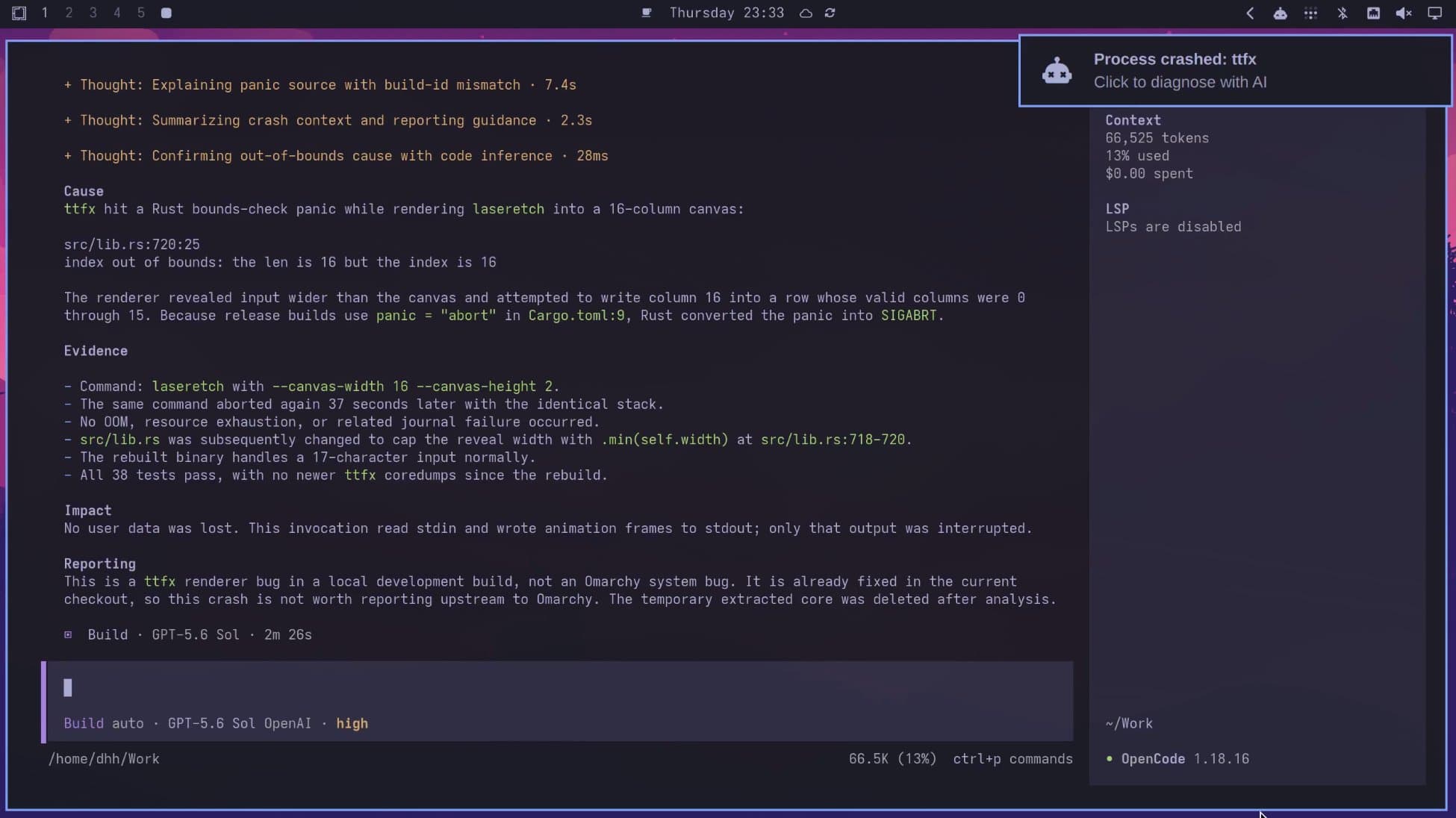Viewport: 1456px width, 818px height.
Task: Click '66,525 tokens' in Context panel
Action: pyautogui.click(x=1157, y=138)
